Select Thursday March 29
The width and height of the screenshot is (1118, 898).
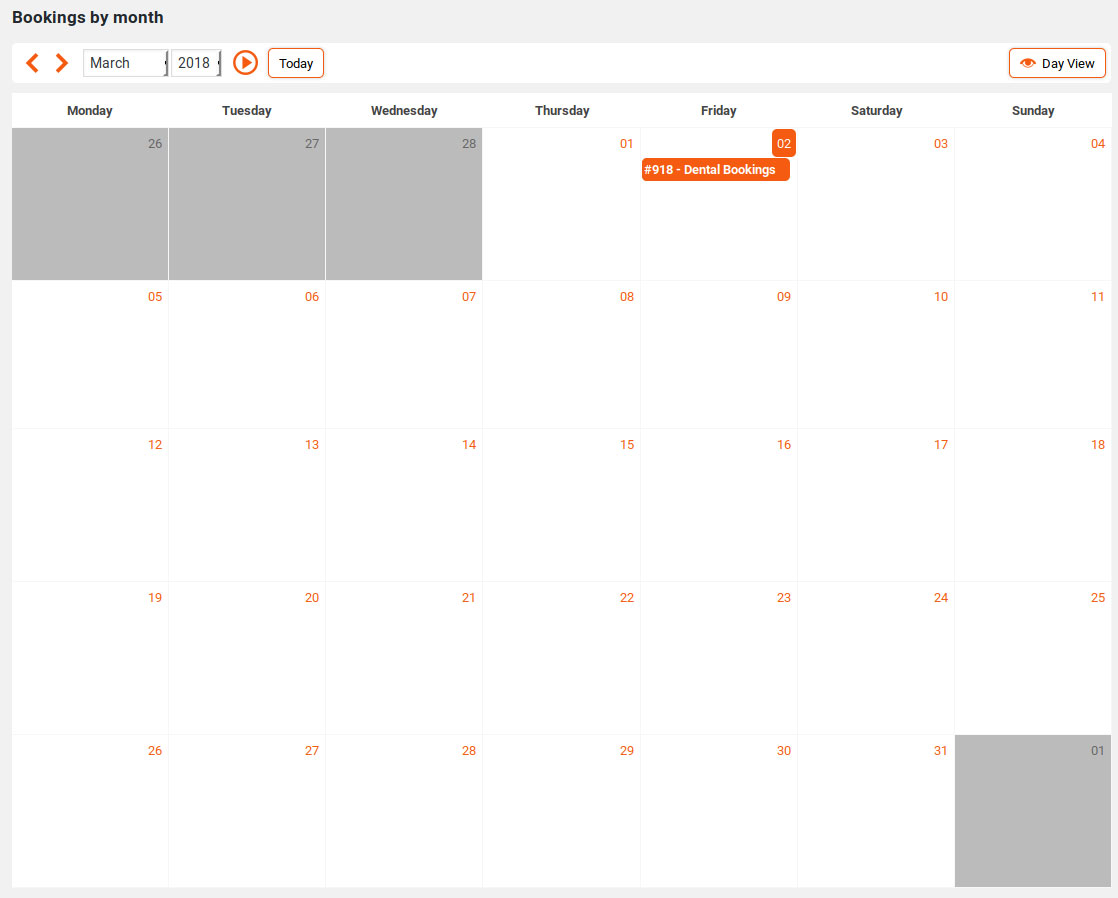[x=561, y=811]
